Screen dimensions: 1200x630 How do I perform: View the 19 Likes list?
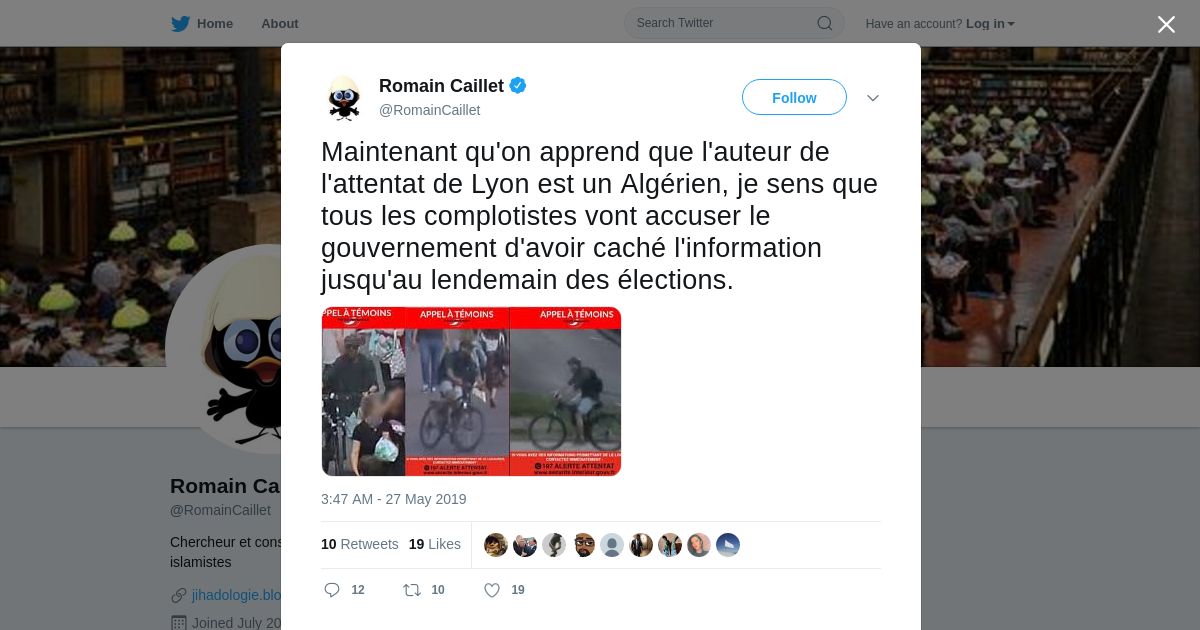(x=435, y=544)
